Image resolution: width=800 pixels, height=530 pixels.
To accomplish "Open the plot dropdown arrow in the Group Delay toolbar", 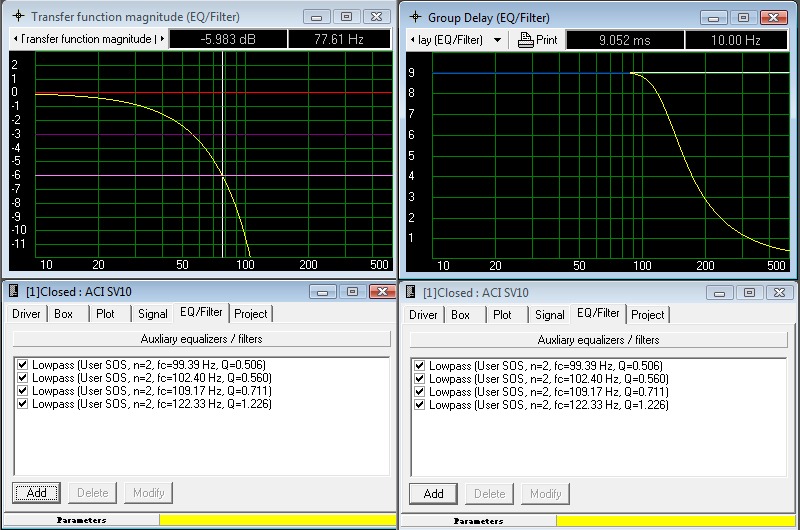I will click(x=497, y=40).
